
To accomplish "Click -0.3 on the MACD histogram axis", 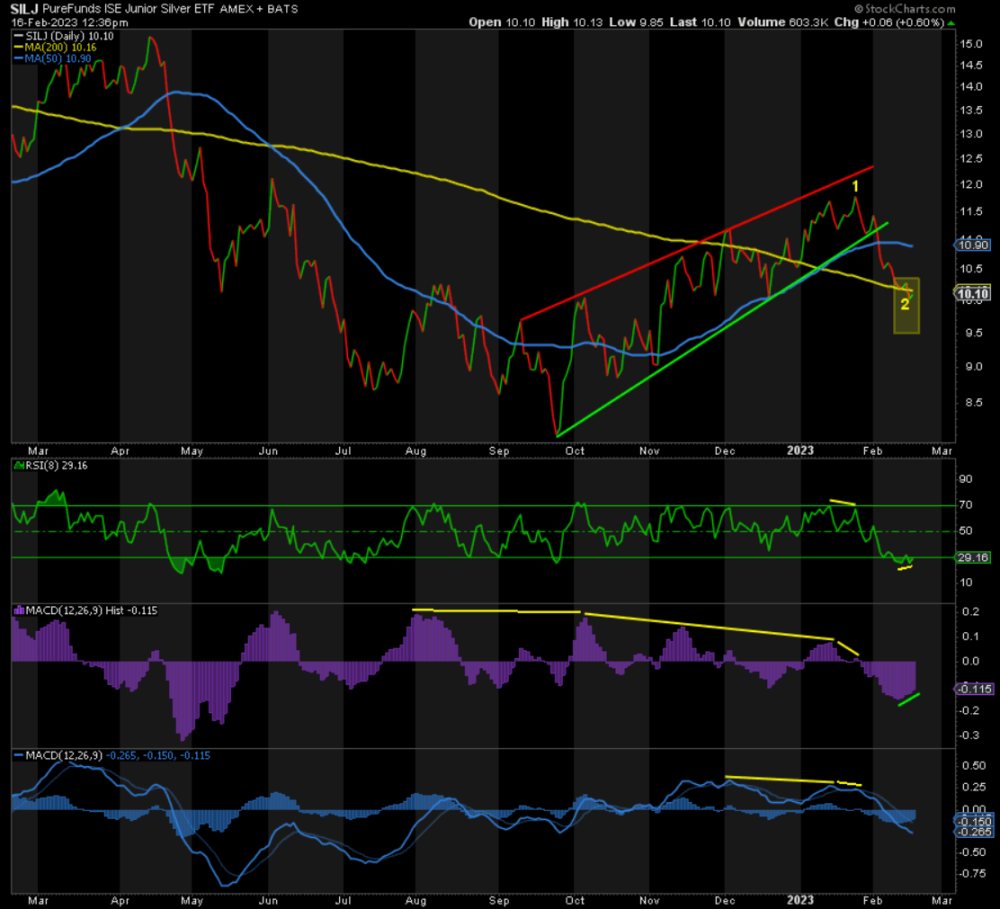I will tap(969, 735).
